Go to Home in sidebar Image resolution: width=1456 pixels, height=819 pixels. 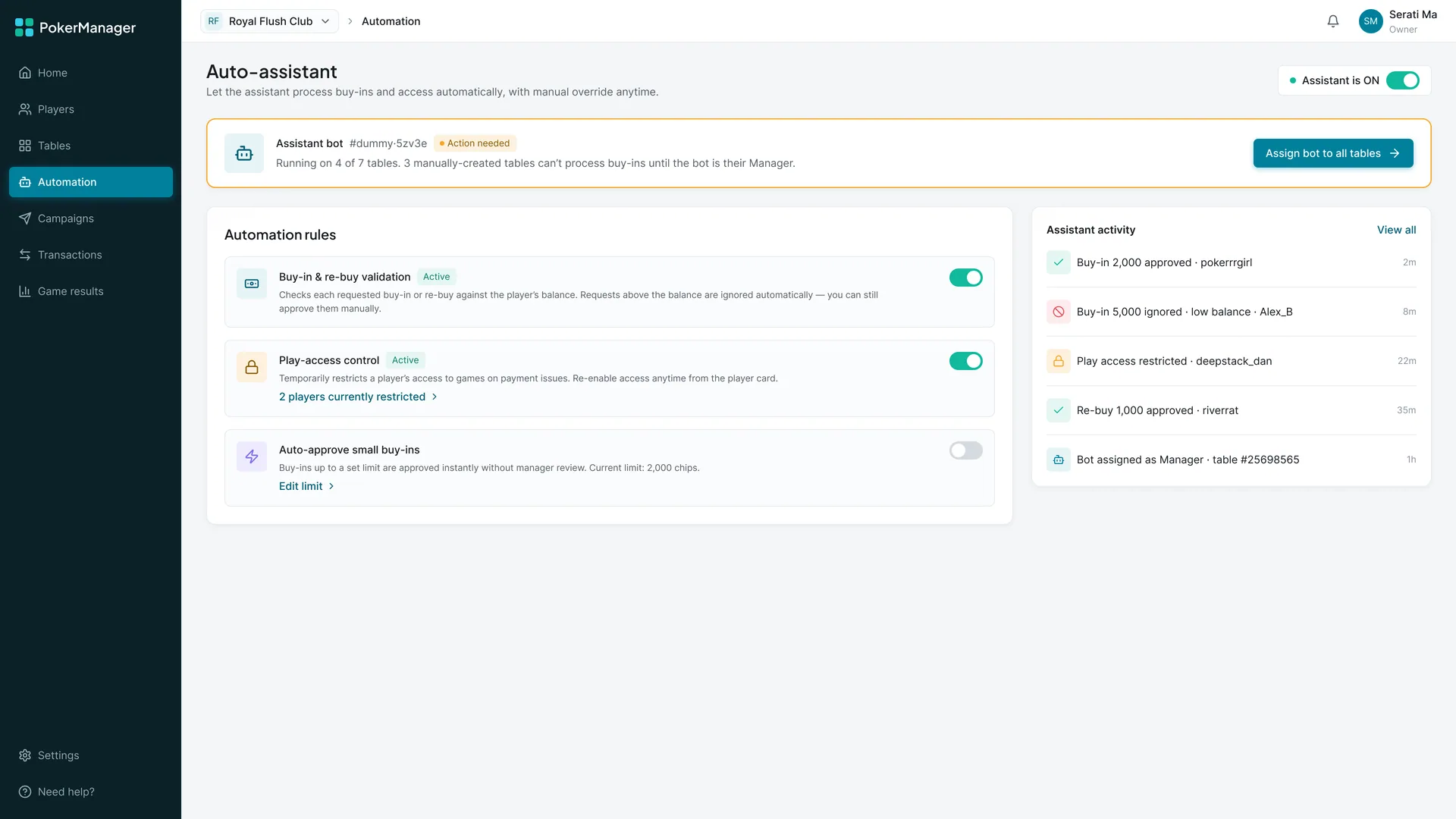click(x=91, y=73)
